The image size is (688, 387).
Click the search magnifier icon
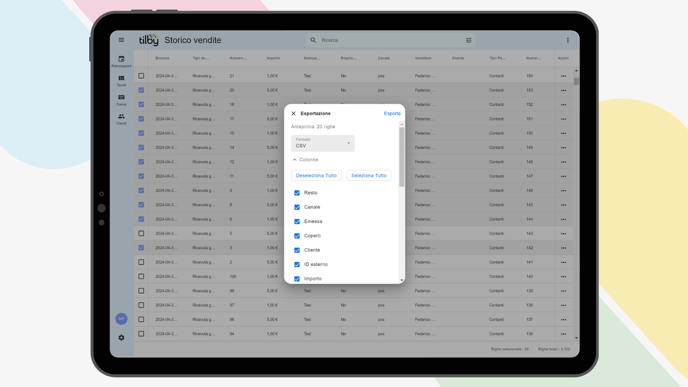tap(313, 40)
